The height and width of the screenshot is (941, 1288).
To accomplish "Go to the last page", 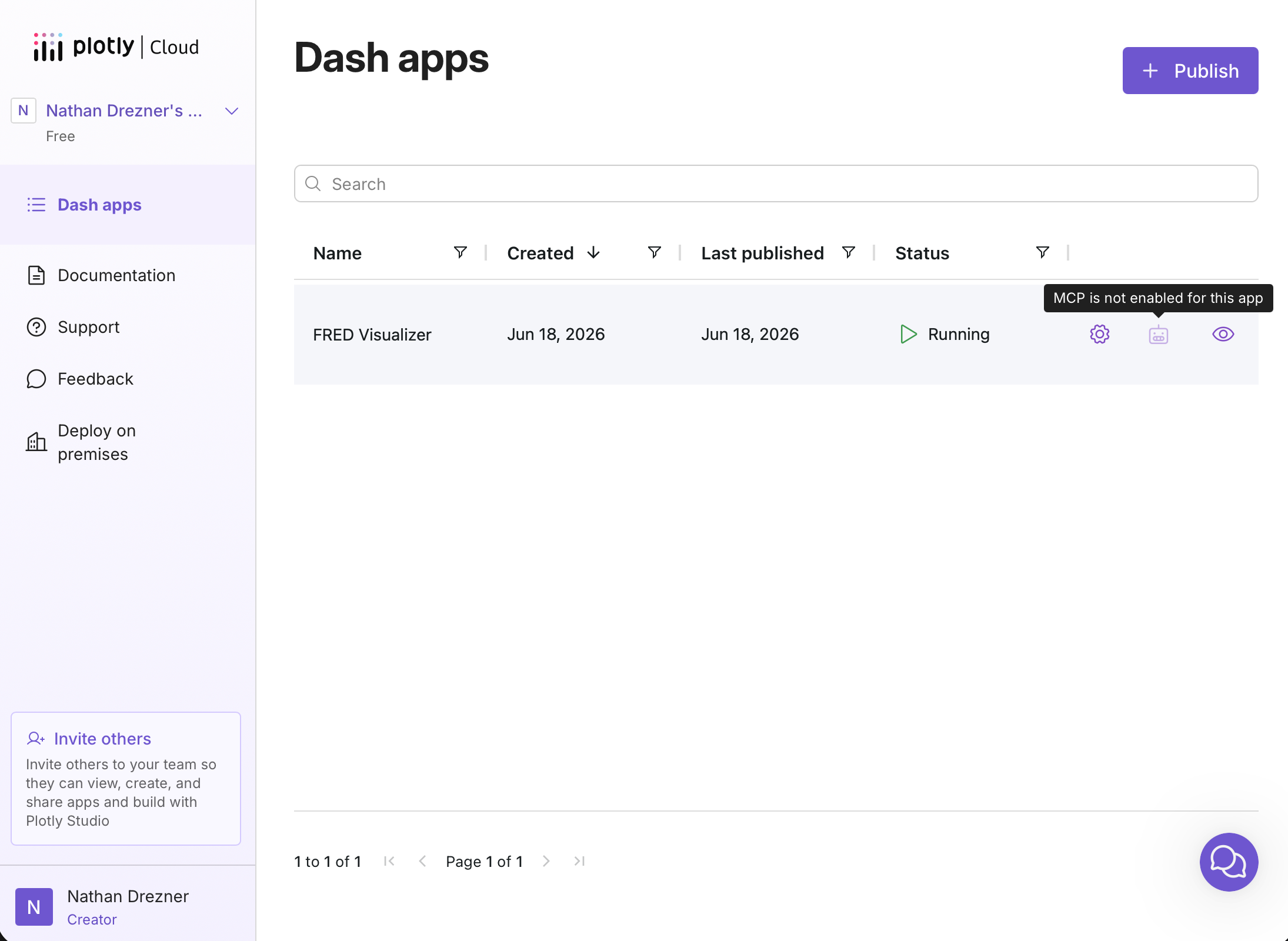I will (x=579, y=861).
